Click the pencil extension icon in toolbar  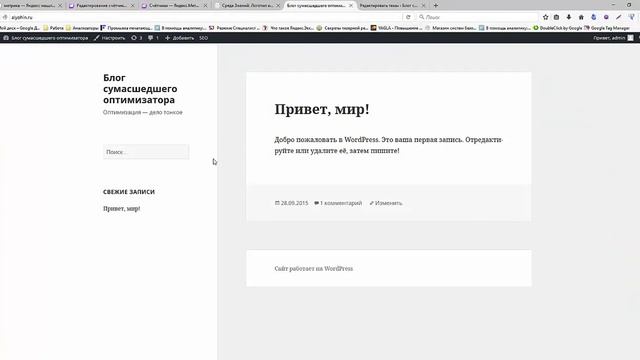pos(618,17)
